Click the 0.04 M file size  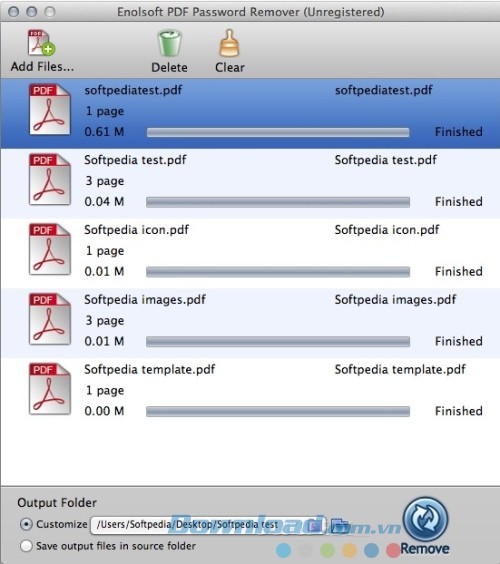[x=104, y=201]
